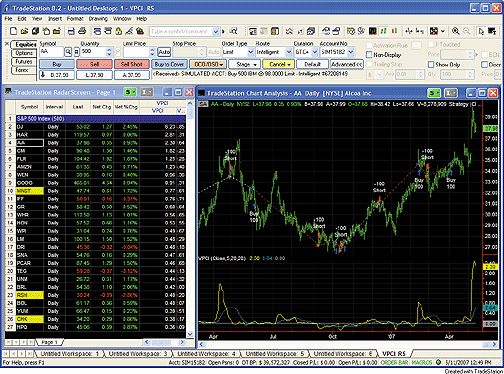The height and width of the screenshot is (374, 504).
Task: Open the OCO/OSO dropdown button
Action: pos(207,64)
